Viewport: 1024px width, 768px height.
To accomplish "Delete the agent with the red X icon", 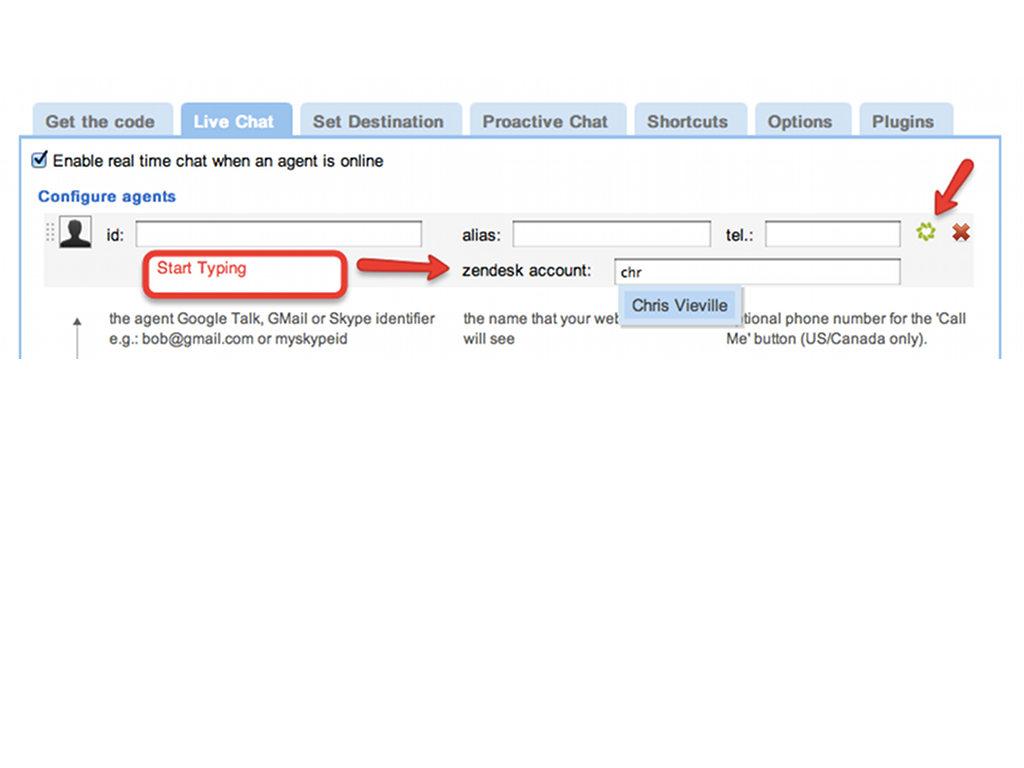I will (961, 233).
